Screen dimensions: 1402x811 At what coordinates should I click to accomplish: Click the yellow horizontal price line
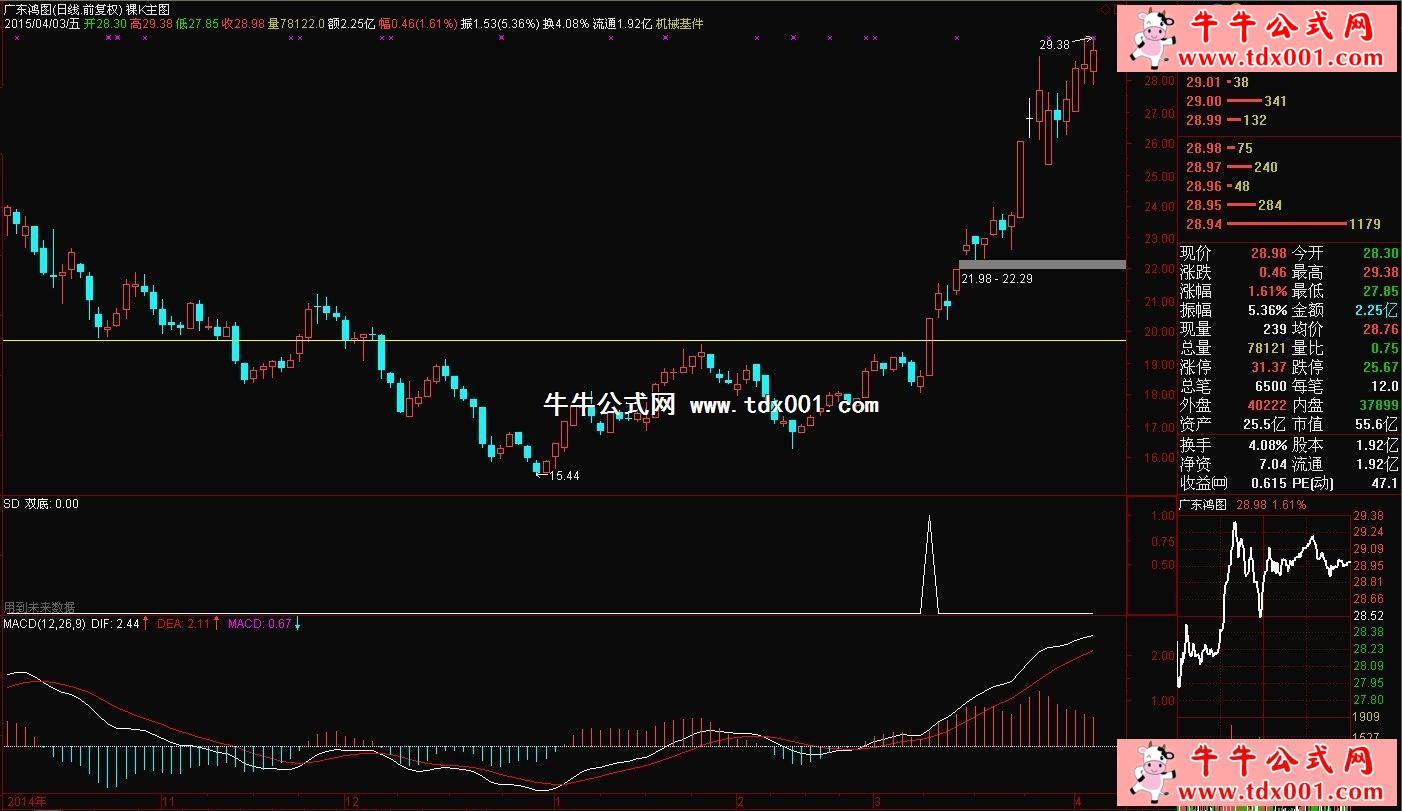[500, 341]
